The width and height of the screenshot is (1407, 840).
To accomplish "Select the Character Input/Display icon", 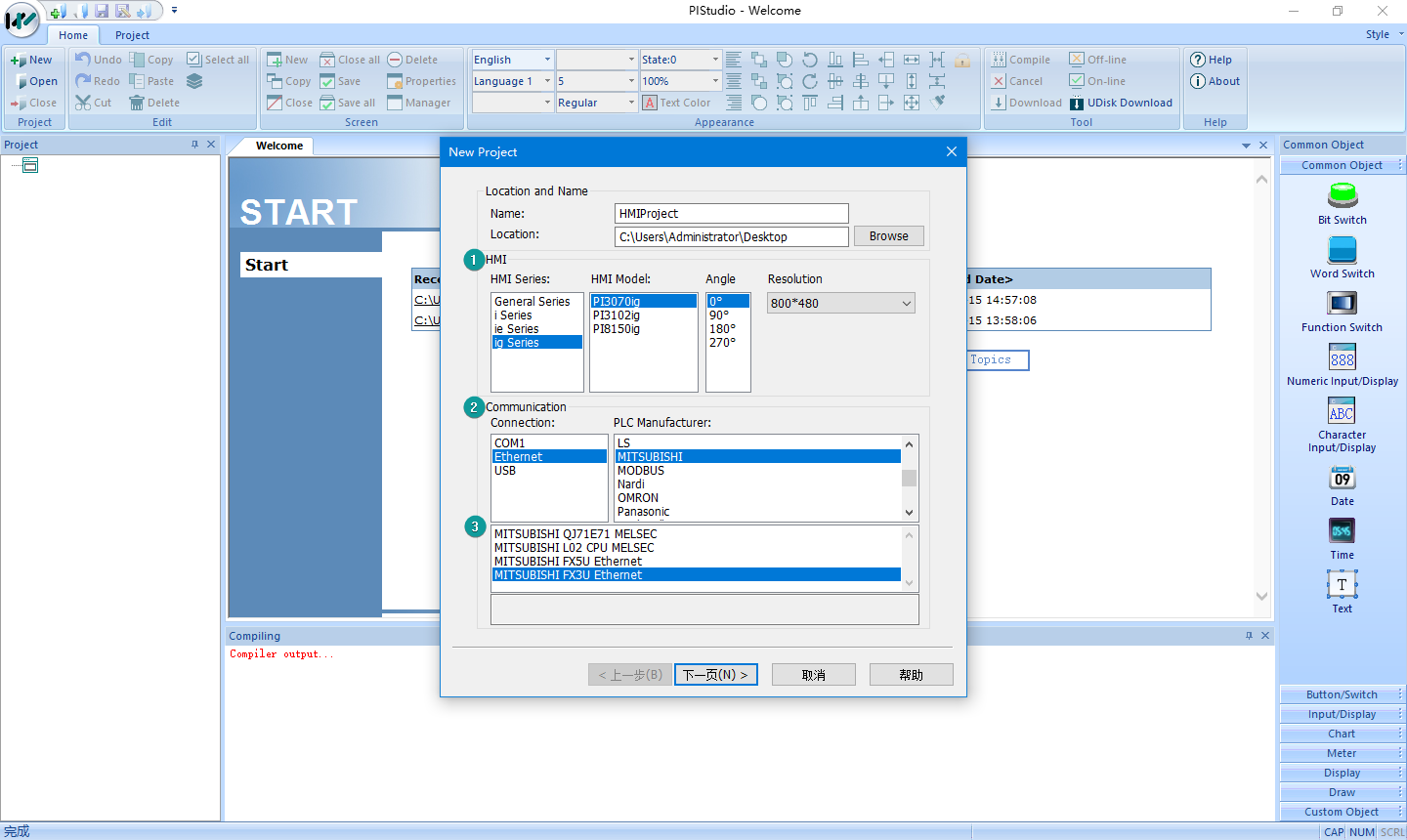I will pyautogui.click(x=1342, y=411).
